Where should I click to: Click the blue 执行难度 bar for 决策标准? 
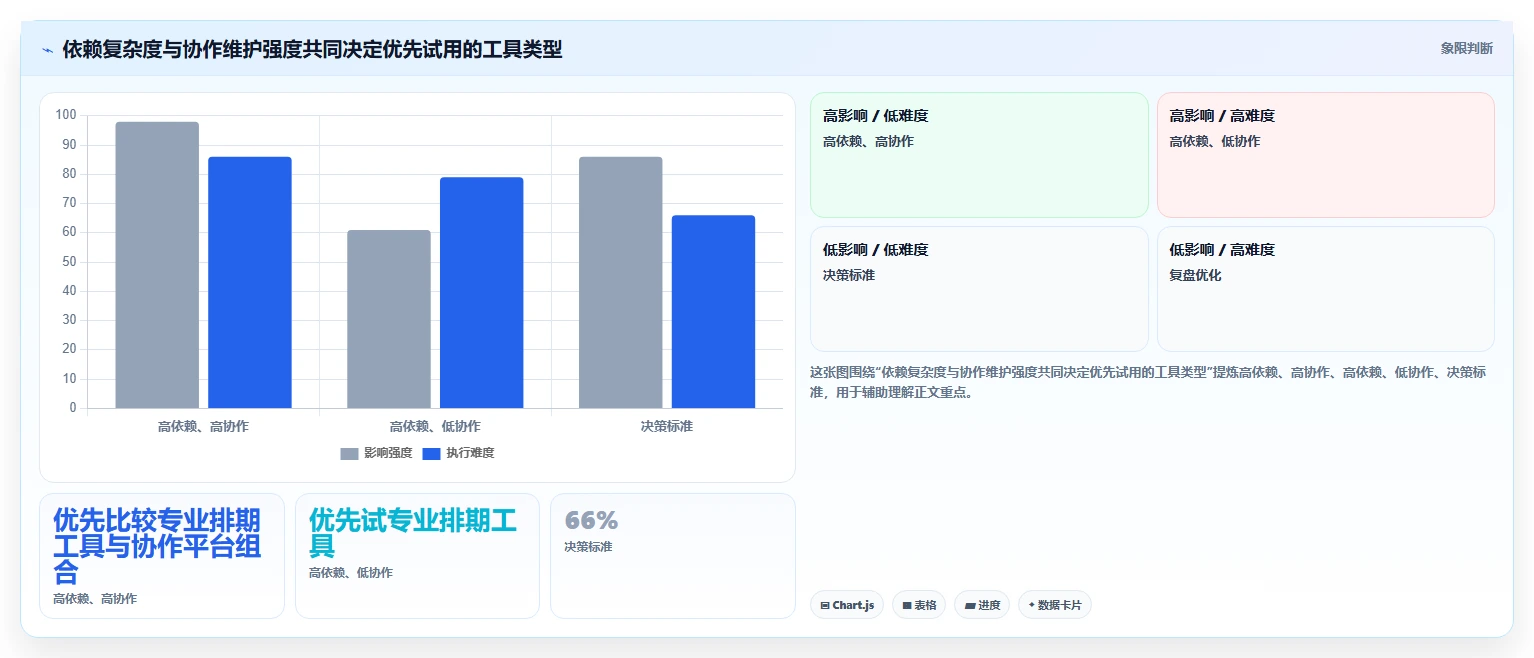click(x=713, y=312)
